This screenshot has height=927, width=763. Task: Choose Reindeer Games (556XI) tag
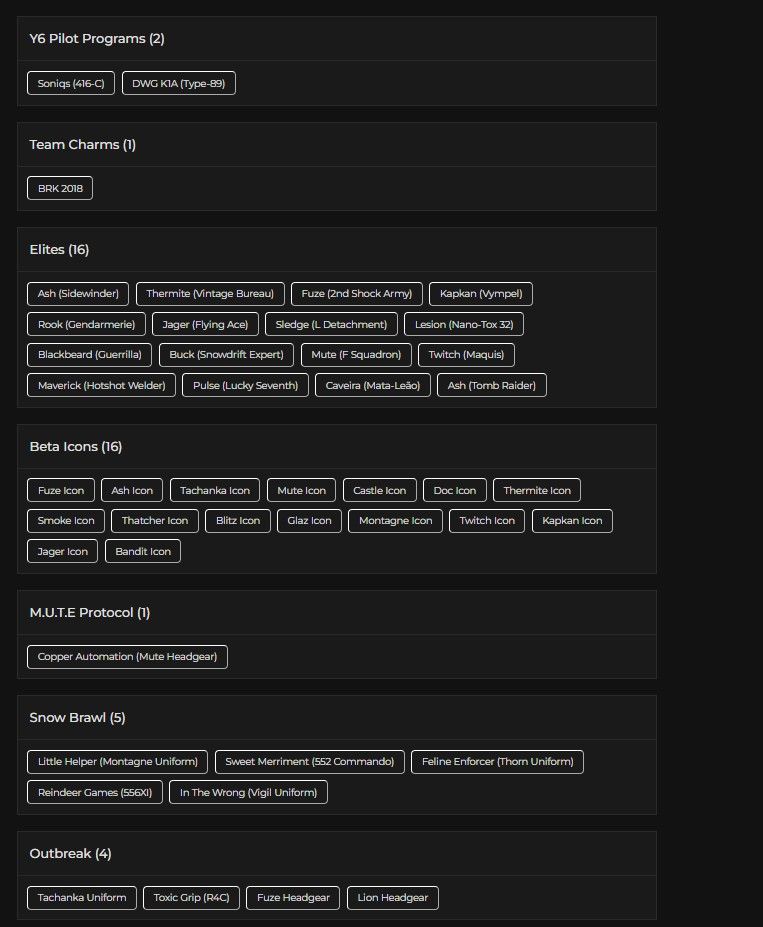coord(95,792)
